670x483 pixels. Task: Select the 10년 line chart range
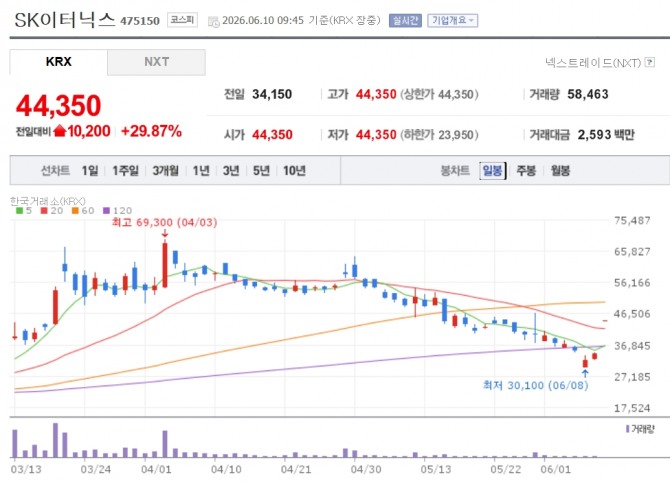tap(294, 171)
